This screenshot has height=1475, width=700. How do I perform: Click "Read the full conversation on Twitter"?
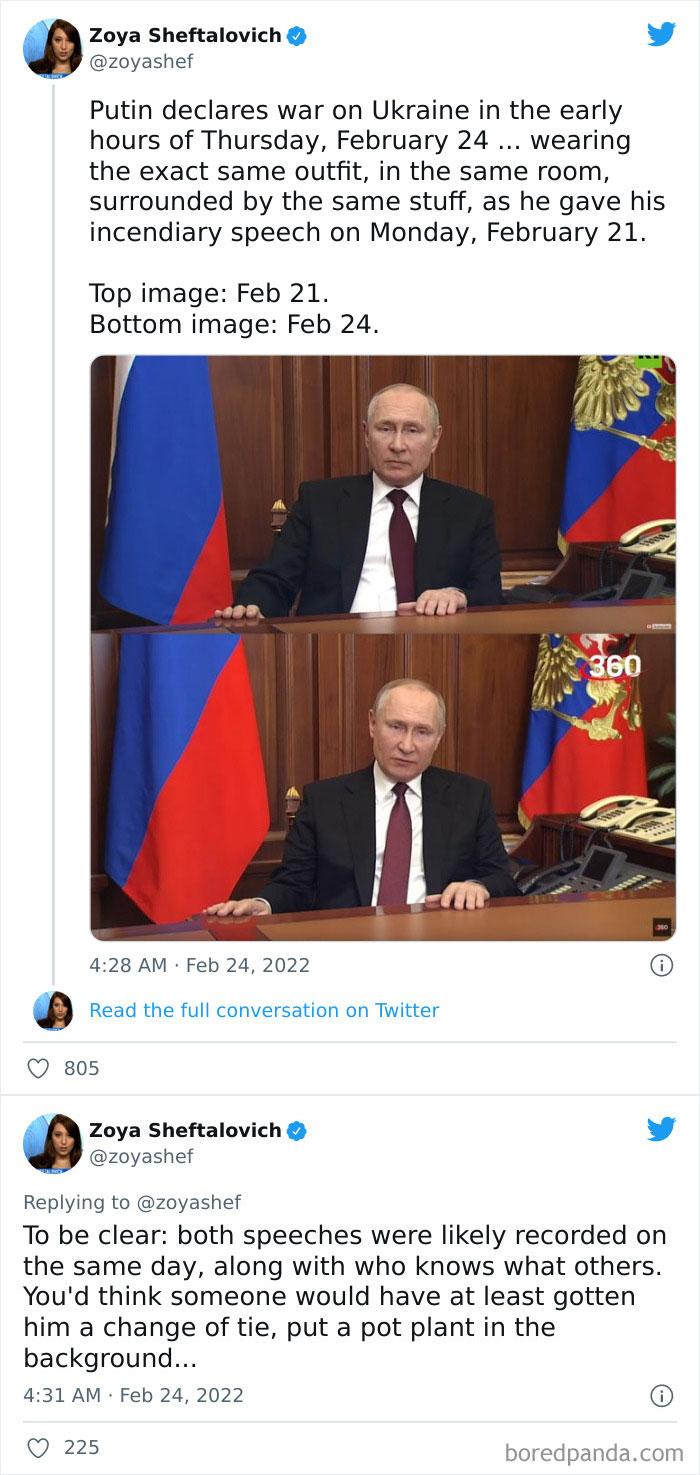[x=264, y=1011]
